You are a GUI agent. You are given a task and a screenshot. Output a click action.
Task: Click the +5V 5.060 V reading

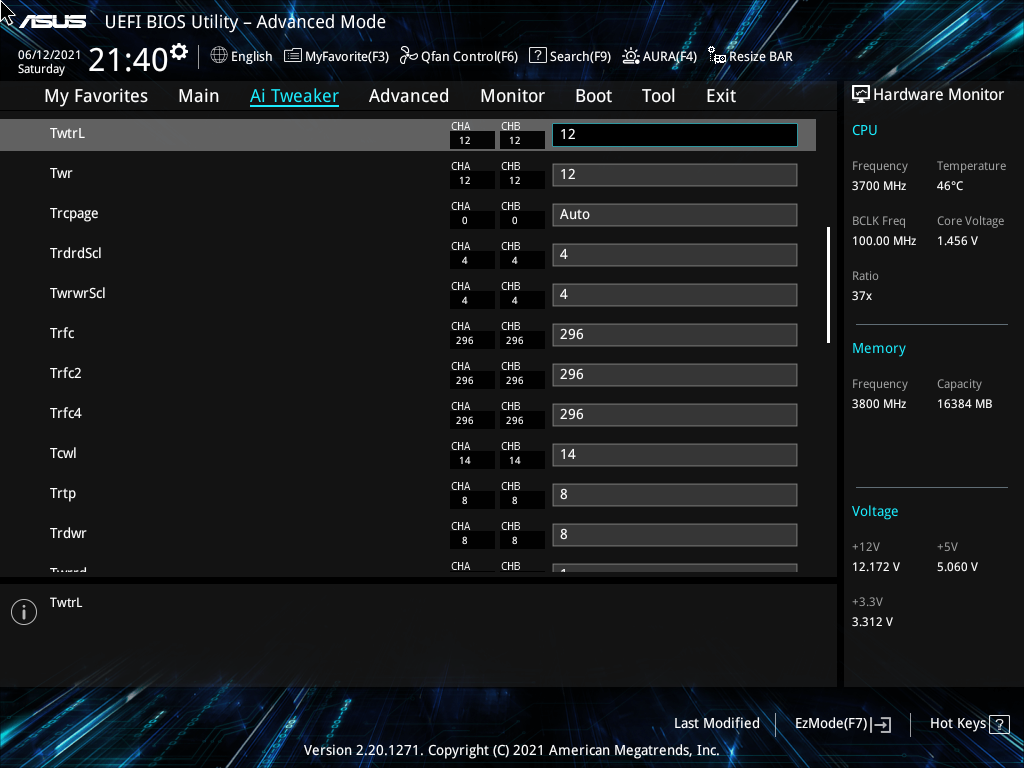[x=957, y=567]
